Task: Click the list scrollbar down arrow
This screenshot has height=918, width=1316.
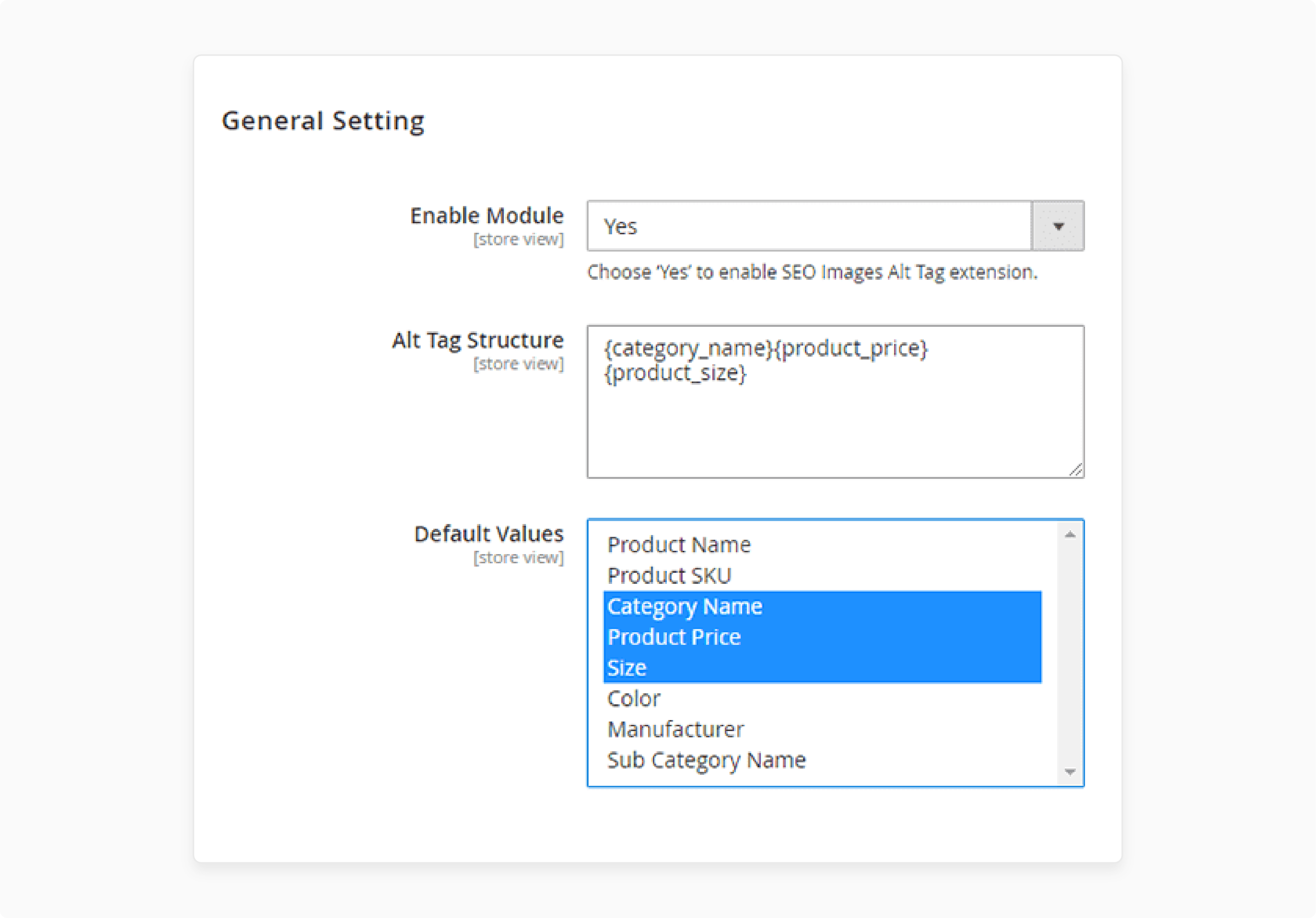Action: [1070, 772]
